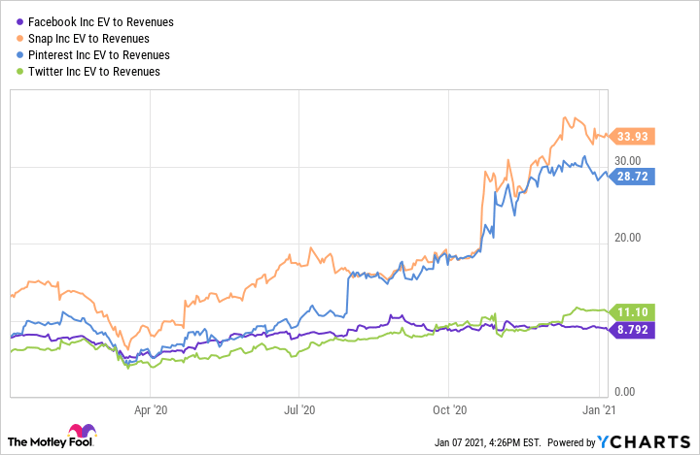Click the Oct '20 axis label
The height and width of the screenshot is (455, 700).
tap(449, 409)
